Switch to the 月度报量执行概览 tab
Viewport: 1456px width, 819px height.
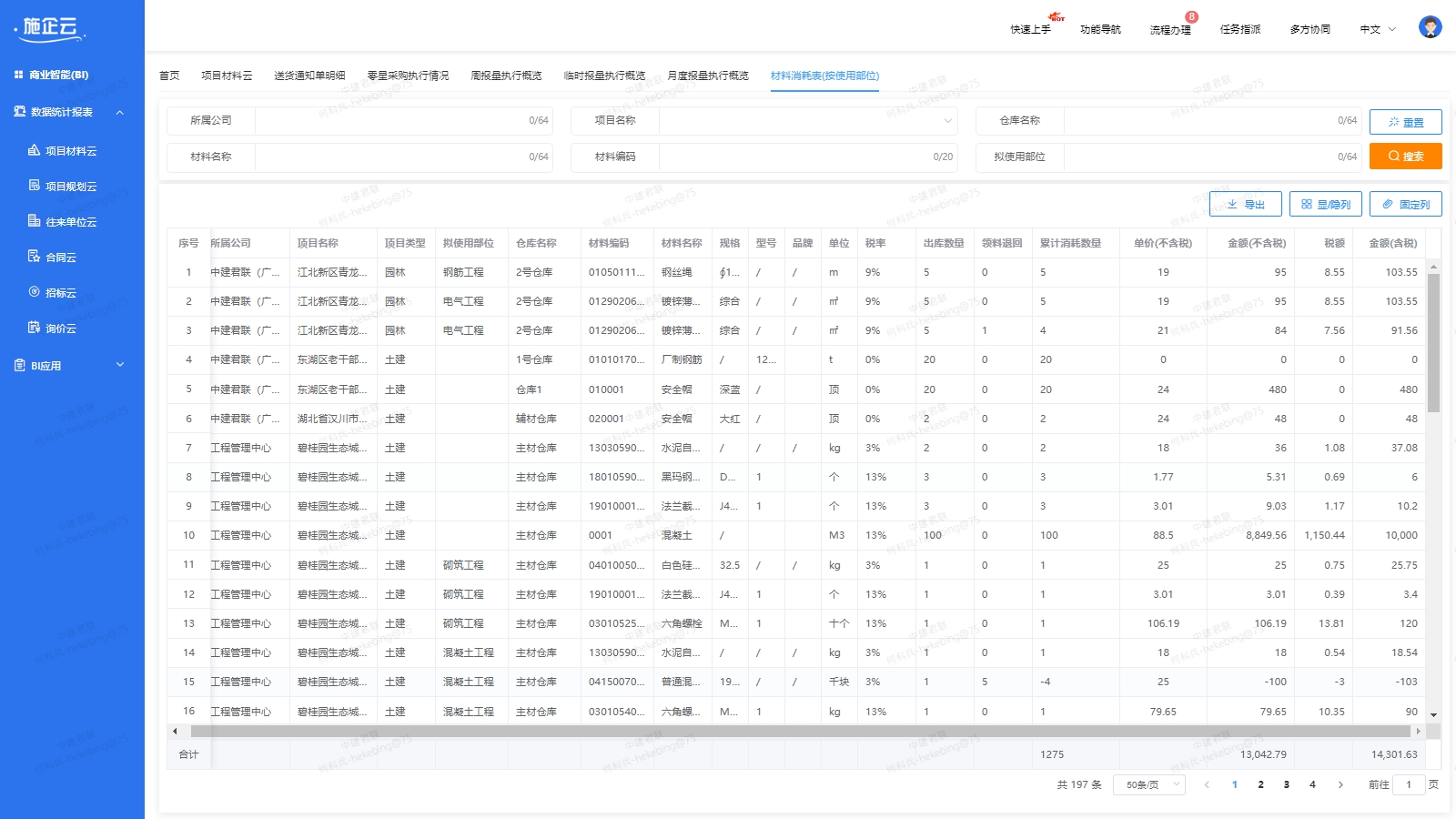(707, 76)
